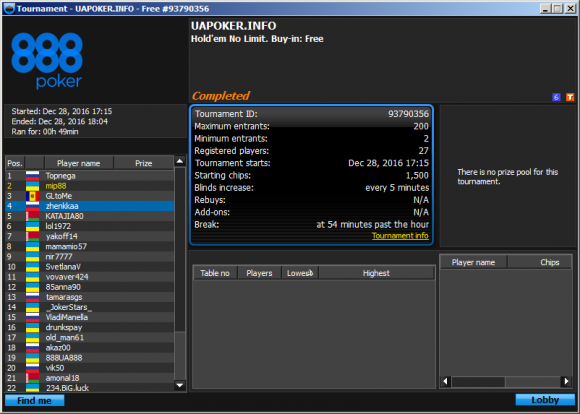Select player drunkspay
The height and width of the screenshot is (414, 580).
click(x=90, y=327)
